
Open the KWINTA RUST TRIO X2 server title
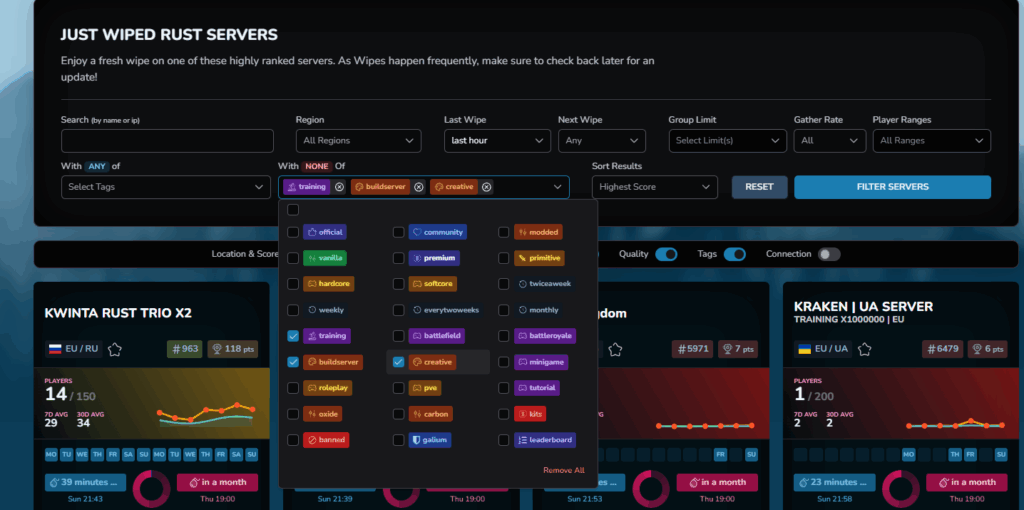coord(118,313)
